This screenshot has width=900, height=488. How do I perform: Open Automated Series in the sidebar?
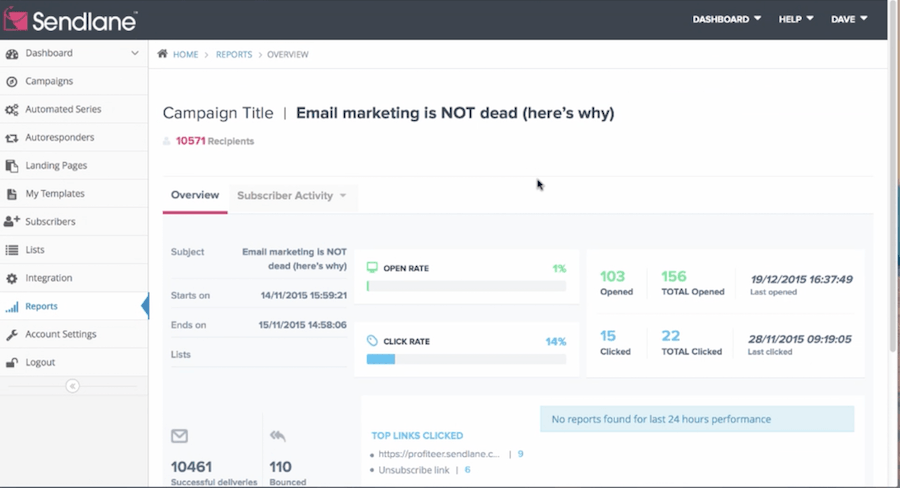click(74, 109)
